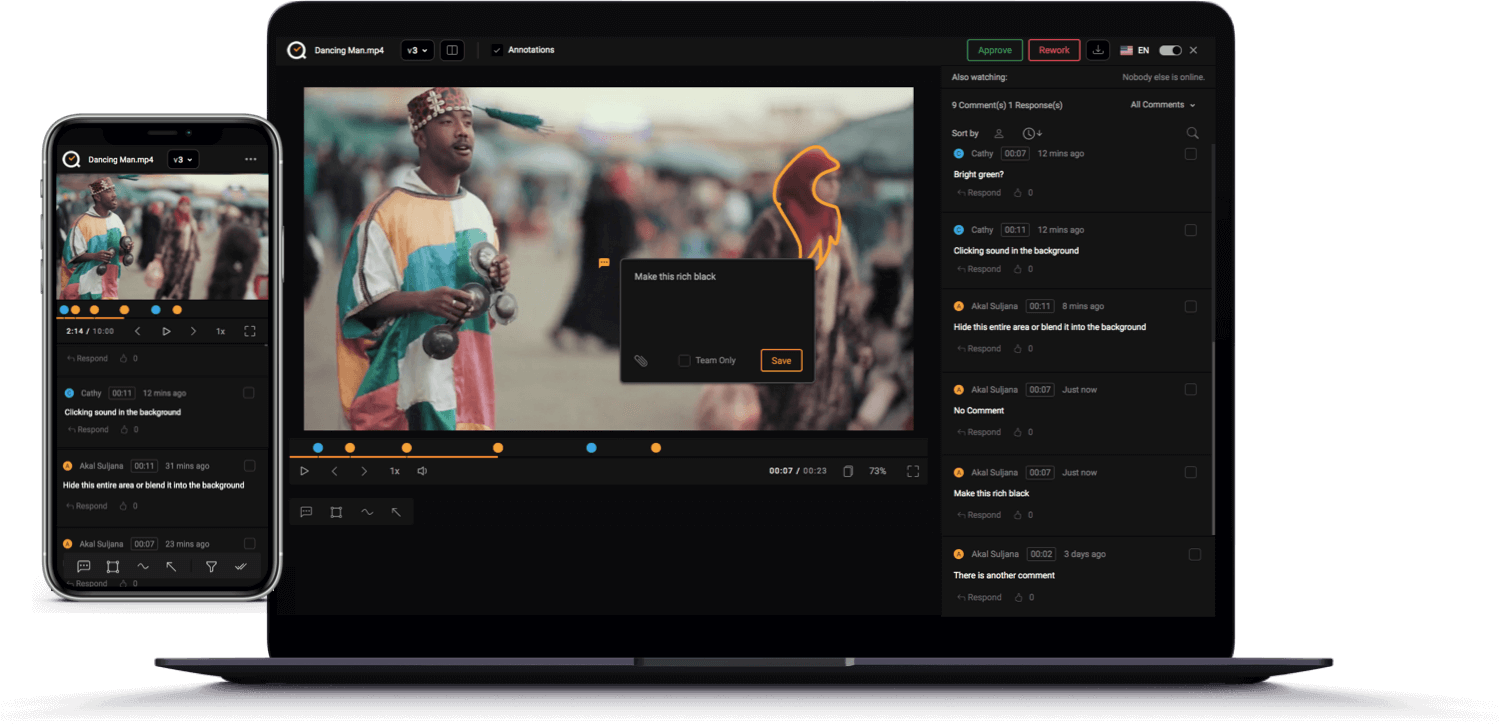Sort comments by time clock icon
Screen dimensions: 1501x725
tap(1032, 133)
